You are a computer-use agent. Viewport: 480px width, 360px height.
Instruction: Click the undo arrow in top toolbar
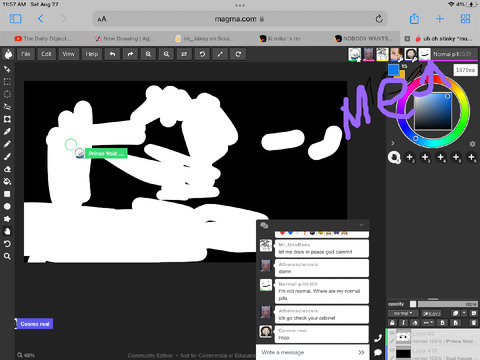click(x=112, y=54)
